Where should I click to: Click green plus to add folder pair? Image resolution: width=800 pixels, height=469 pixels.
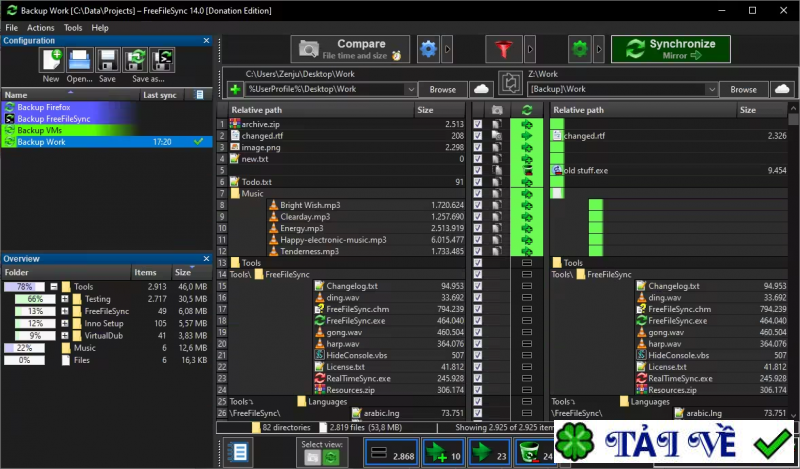(235, 90)
